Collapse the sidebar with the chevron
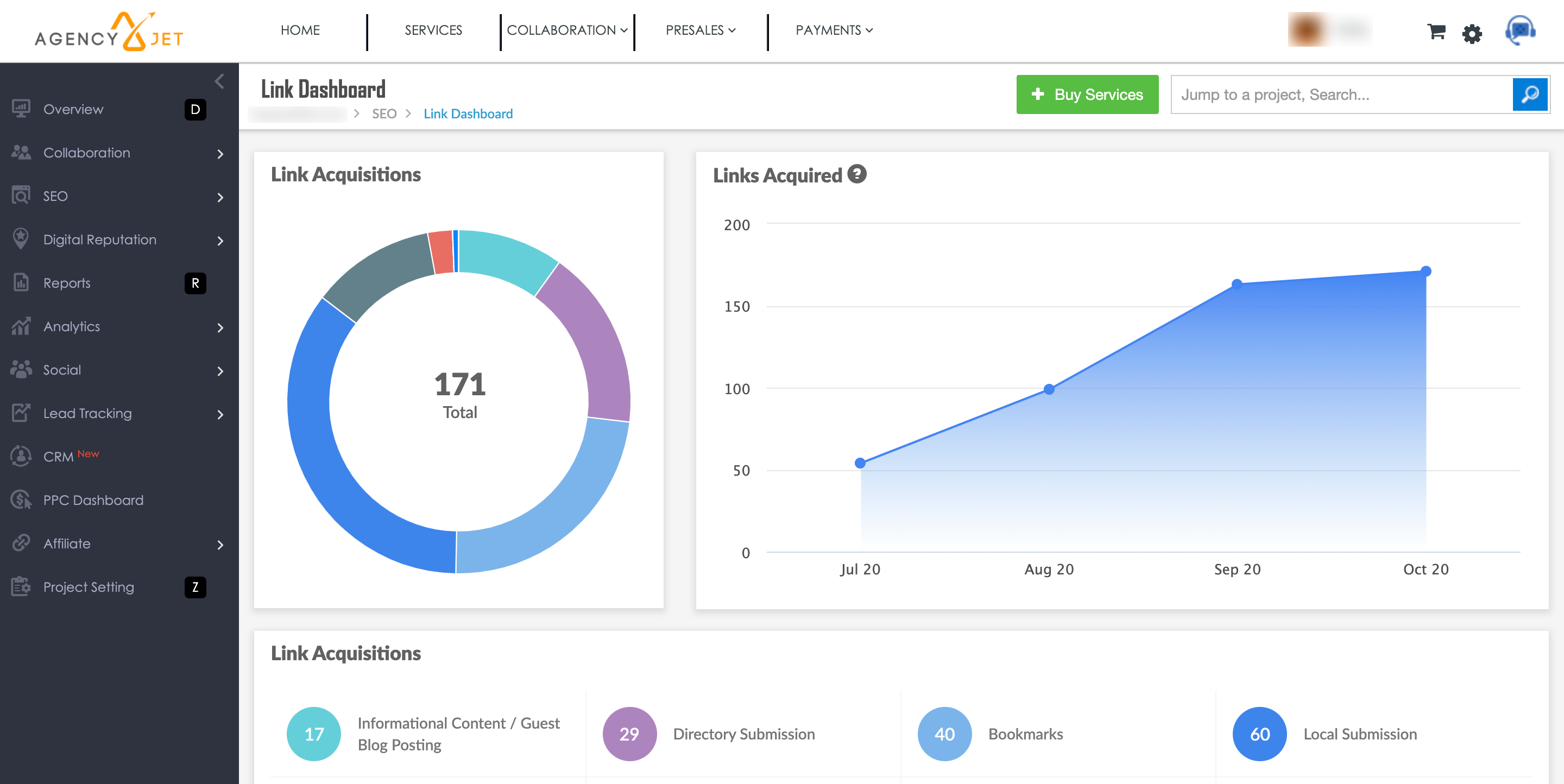Viewport: 1564px width, 784px height. coord(220,81)
